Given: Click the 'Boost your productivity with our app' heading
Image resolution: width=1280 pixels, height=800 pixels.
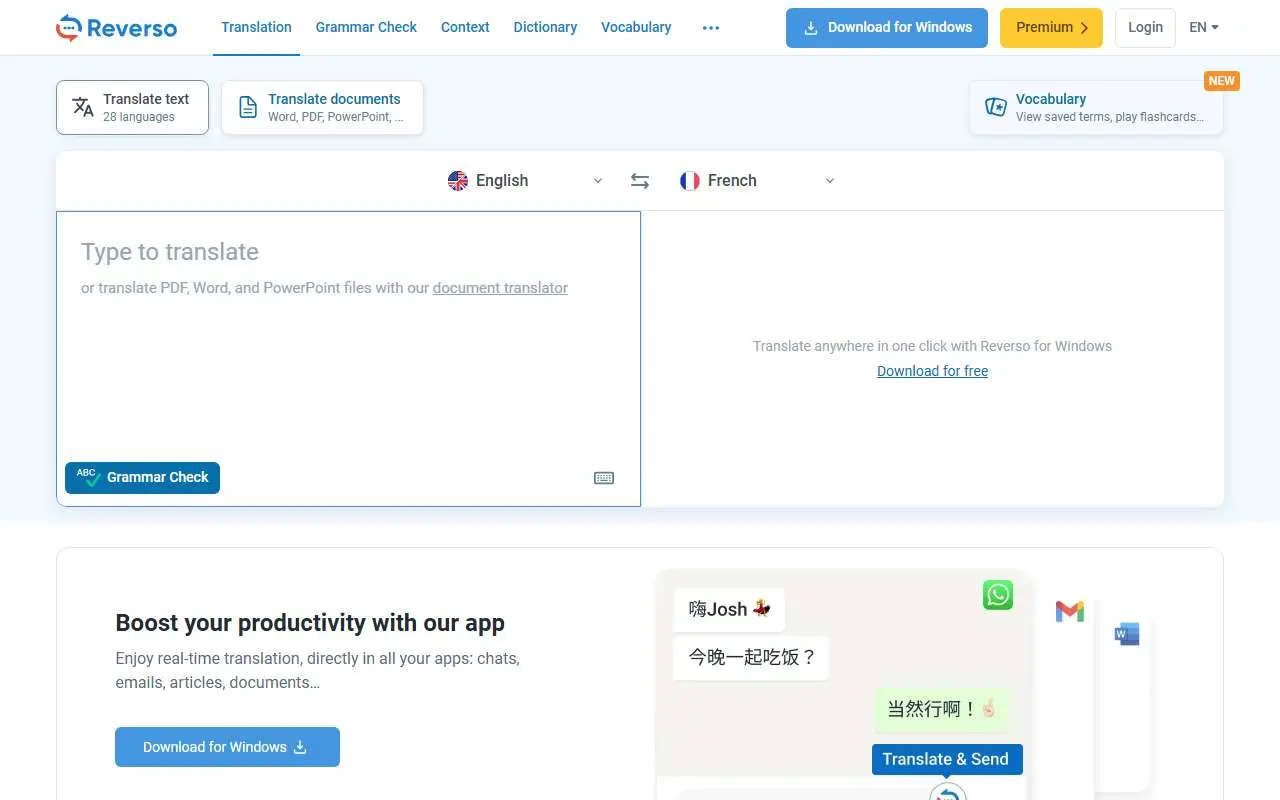Looking at the screenshot, I should coord(310,623).
